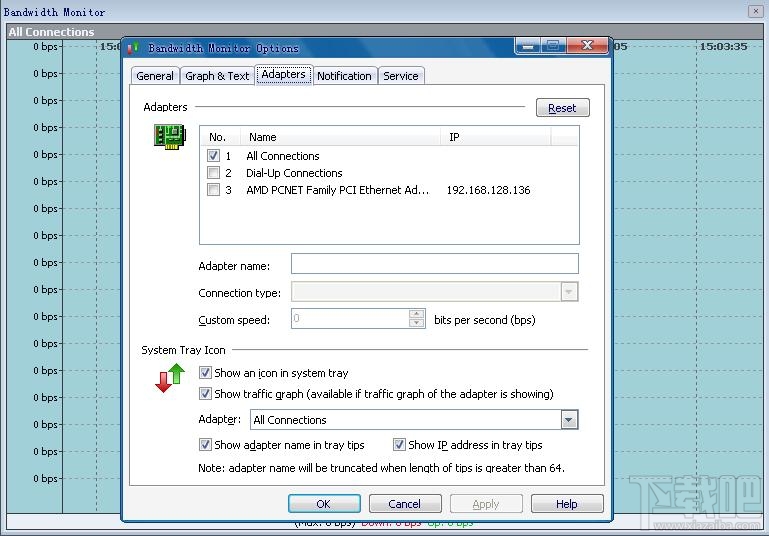769x536 pixels.
Task: Minimize the Options dialog
Action: click(528, 46)
